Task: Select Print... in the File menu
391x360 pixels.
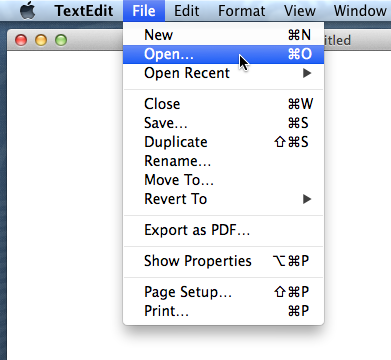Action: coord(223,311)
